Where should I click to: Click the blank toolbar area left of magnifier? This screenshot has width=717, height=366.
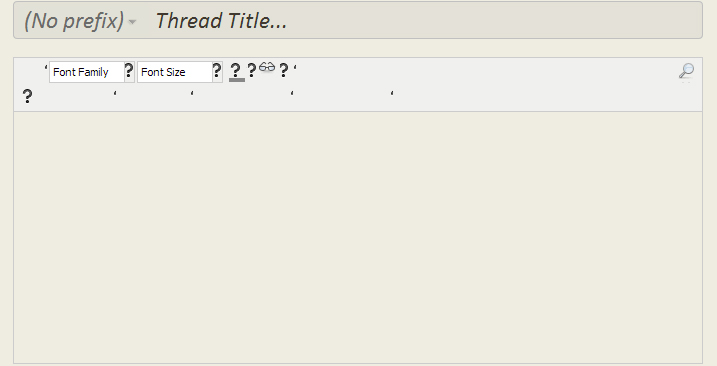point(485,72)
